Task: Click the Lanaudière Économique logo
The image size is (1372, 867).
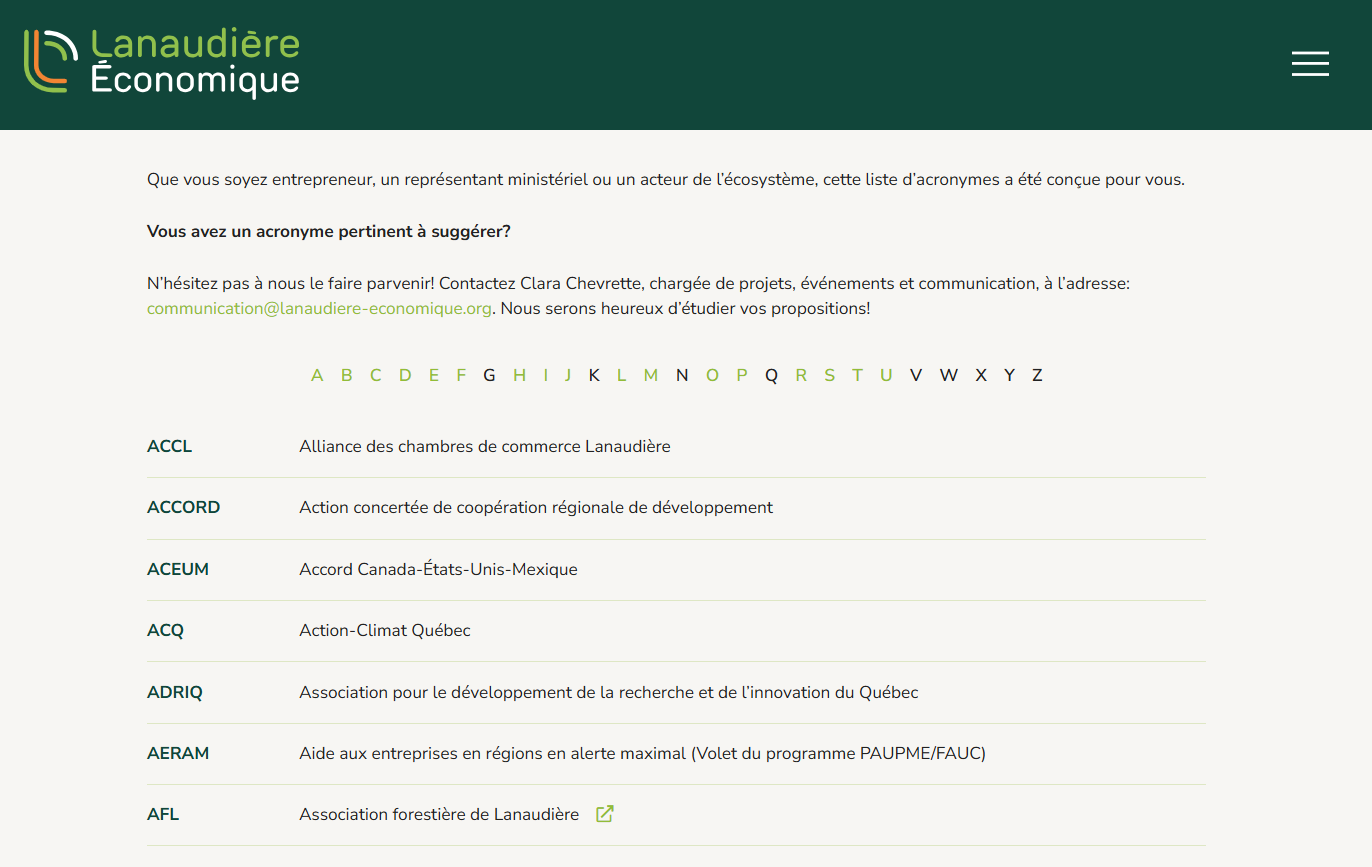Action: coord(162,62)
